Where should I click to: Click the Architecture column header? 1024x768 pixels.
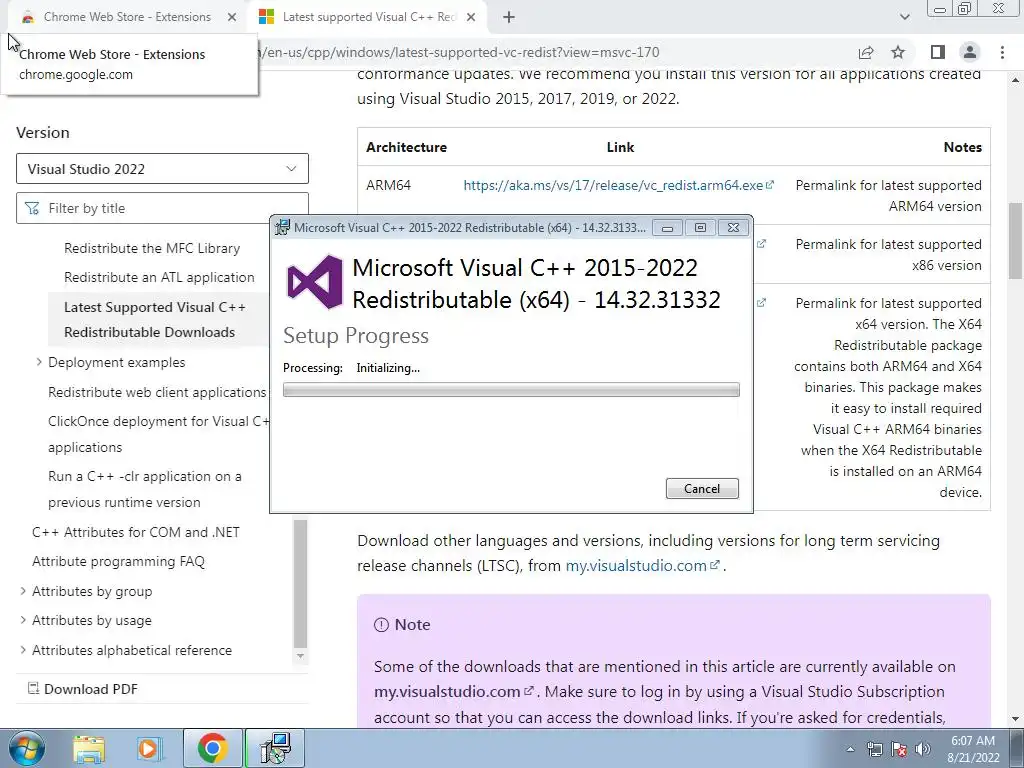[406, 148]
